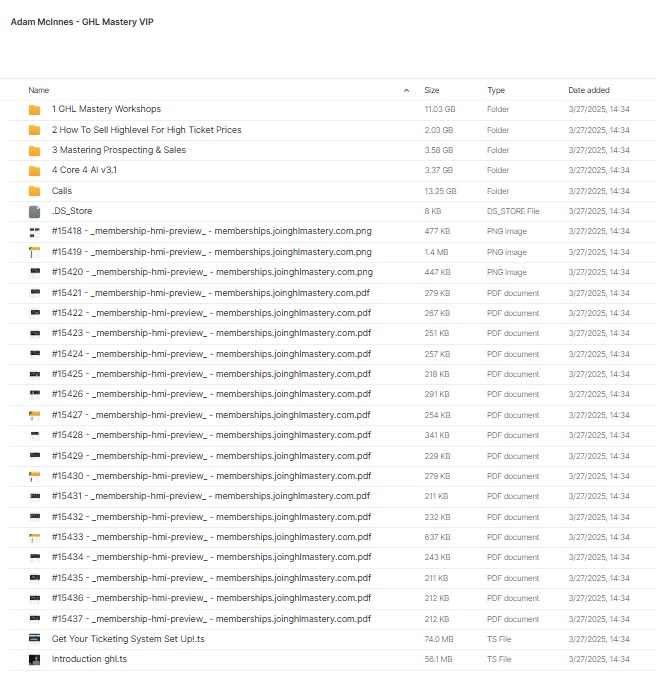Click folder icon for 1 GHL Mastery Workshops
Screen dimensions: 656x680
[x=34, y=110]
